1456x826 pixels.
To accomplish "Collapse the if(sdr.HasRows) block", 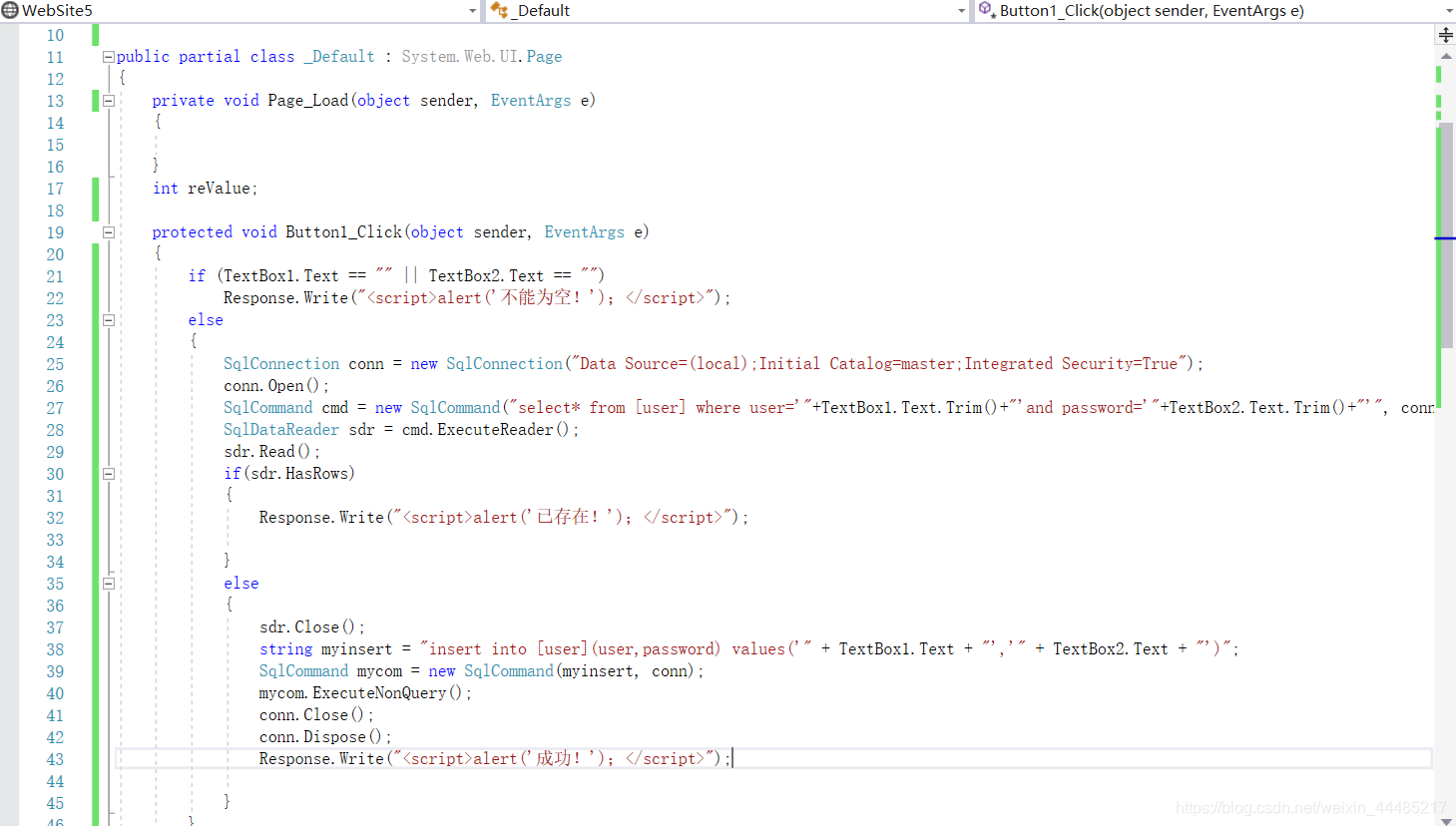I will [x=108, y=474].
